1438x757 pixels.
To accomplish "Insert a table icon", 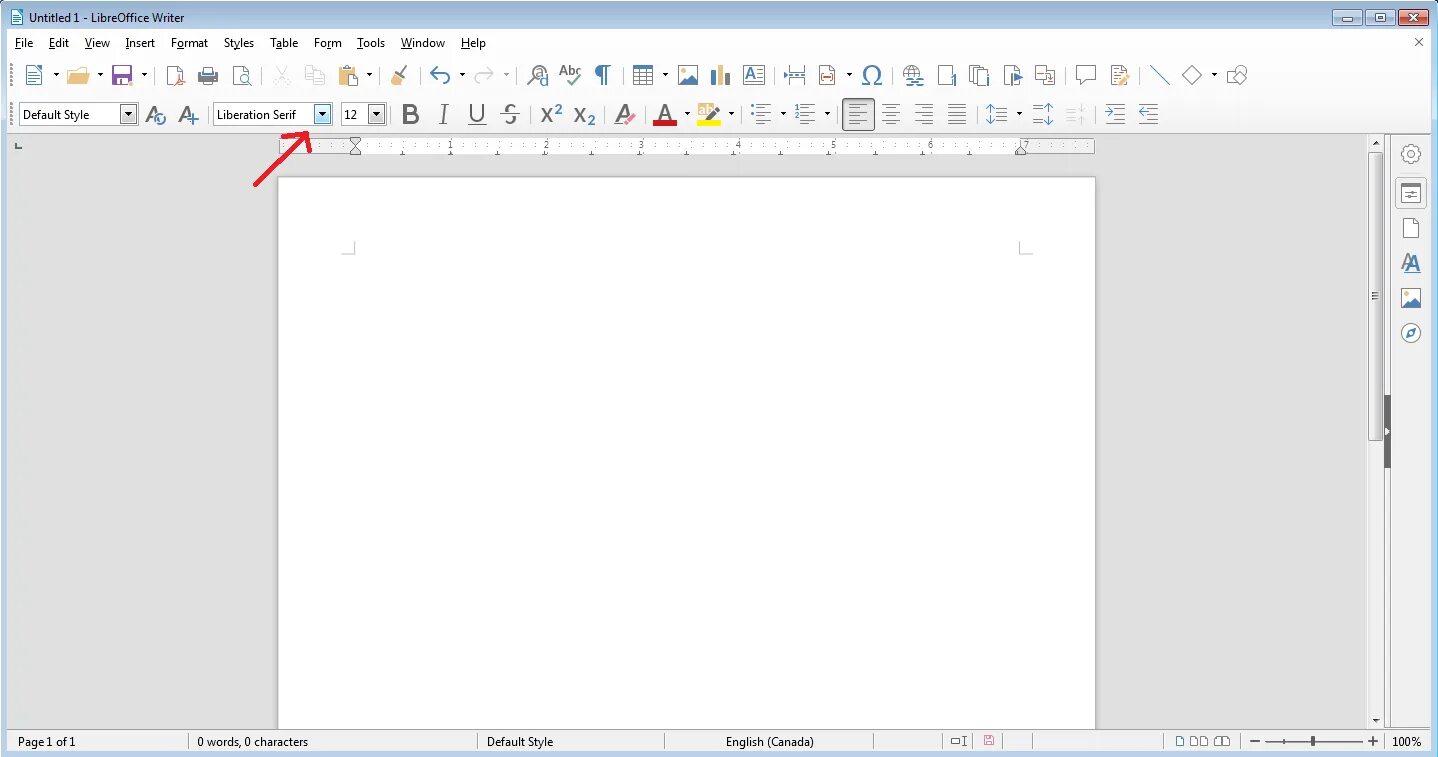I will click(x=643, y=75).
